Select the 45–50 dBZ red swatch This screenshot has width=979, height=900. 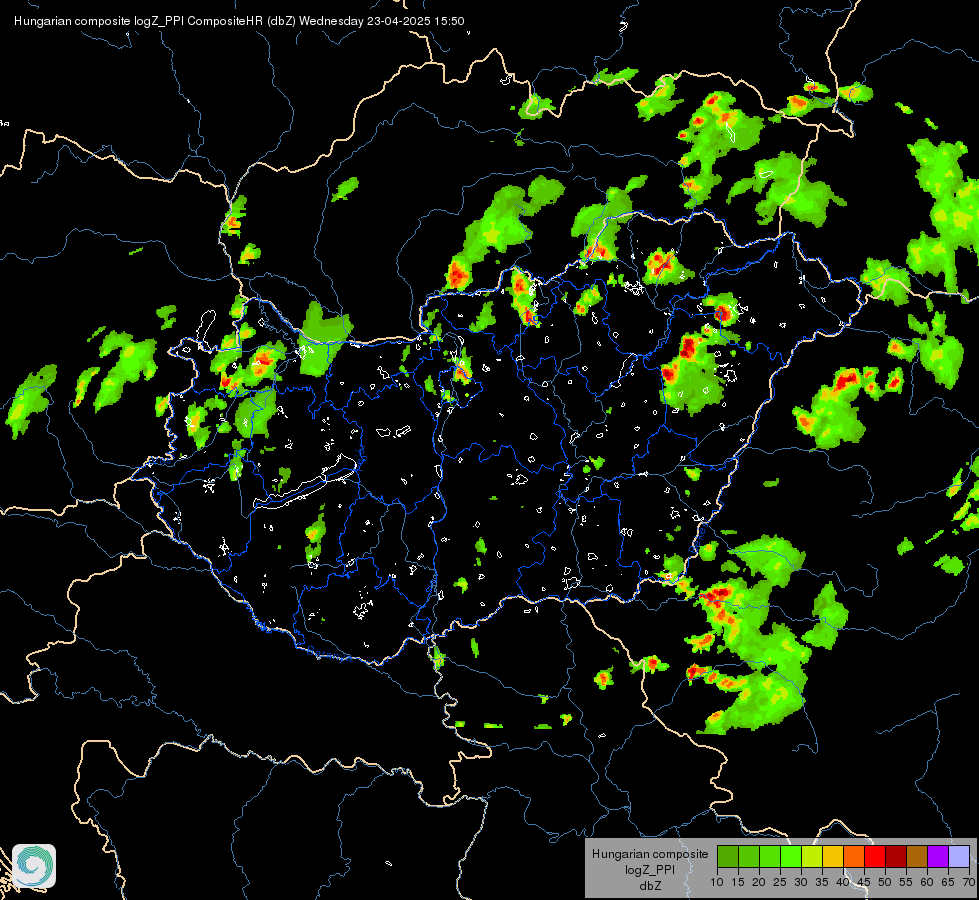[x=875, y=856]
